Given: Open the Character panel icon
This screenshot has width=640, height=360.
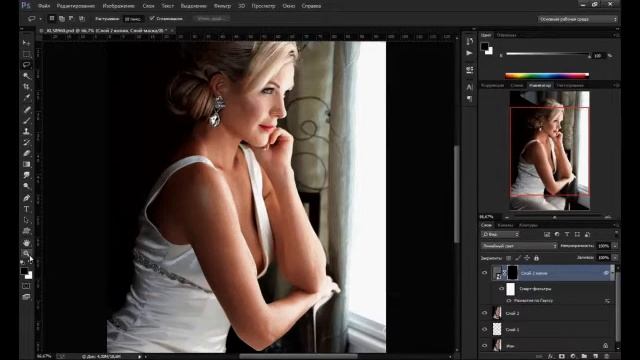Looking at the screenshot, I should (469, 87).
